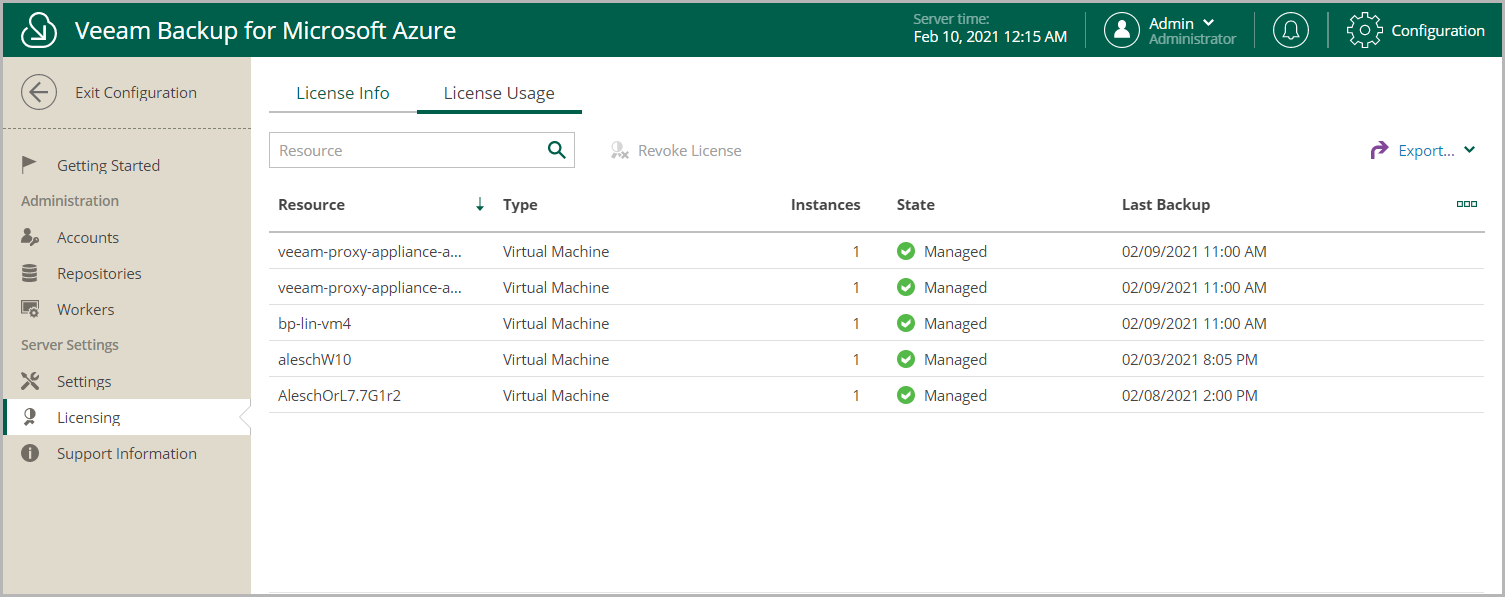Click the Managed state text for aleschW10
Viewport: 1505px width, 597px height.
(955, 359)
